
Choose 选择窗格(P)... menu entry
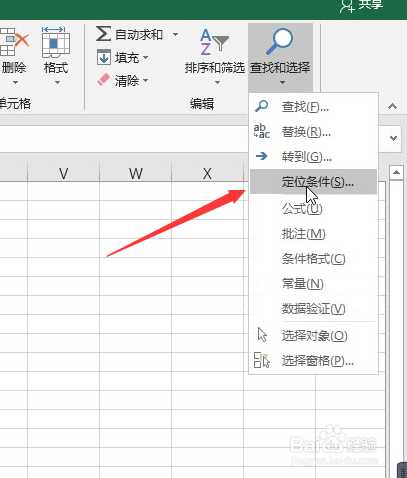(313, 361)
